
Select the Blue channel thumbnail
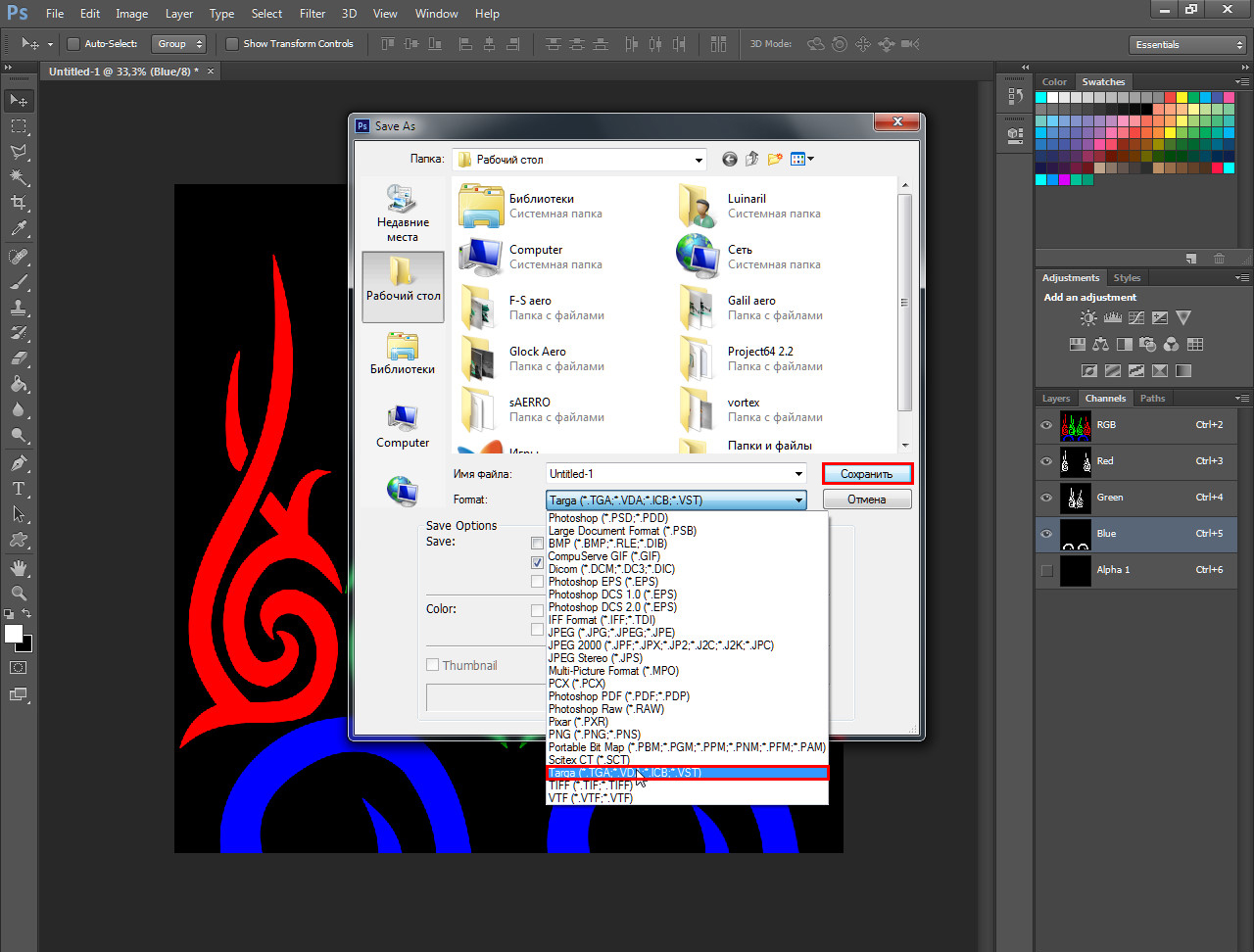click(1076, 534)
